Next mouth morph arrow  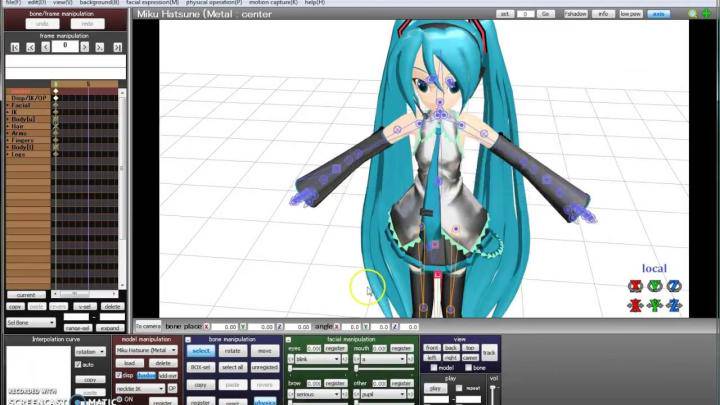tap(410, 359)
